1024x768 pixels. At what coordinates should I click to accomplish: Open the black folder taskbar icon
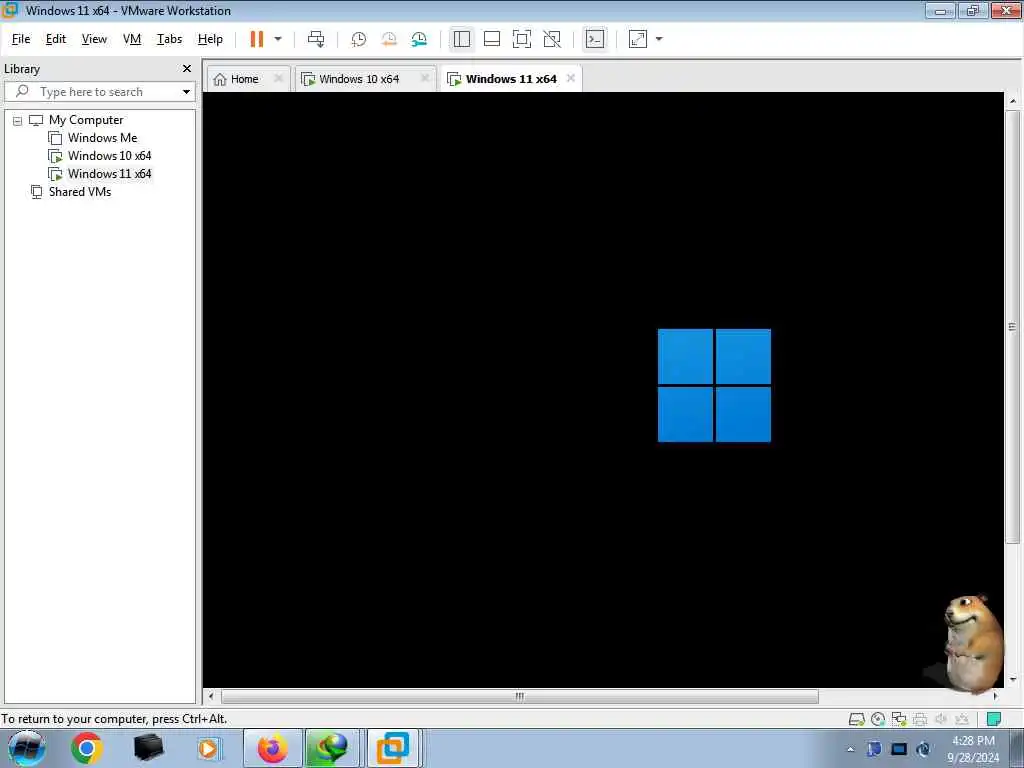(x=148, y=748)
